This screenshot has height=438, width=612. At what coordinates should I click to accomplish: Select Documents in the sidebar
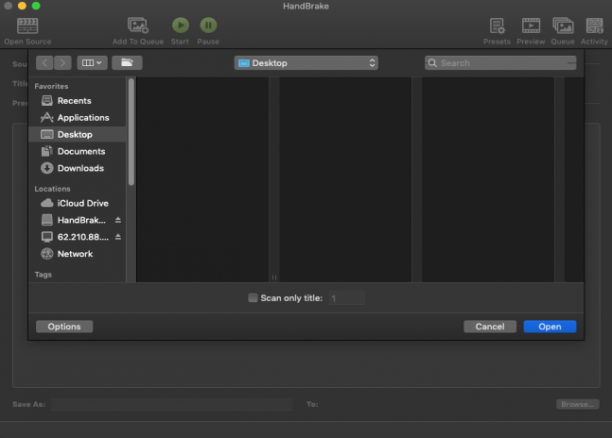77,151
